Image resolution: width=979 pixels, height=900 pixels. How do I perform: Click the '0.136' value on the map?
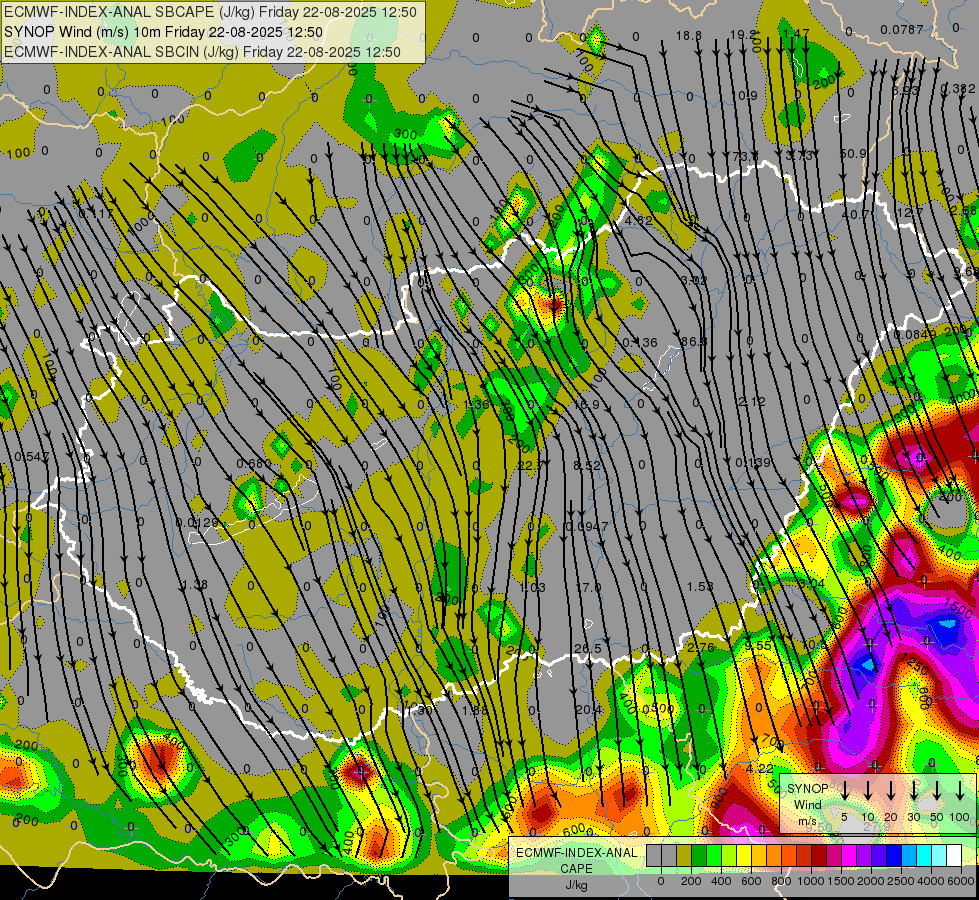point(640,342)
